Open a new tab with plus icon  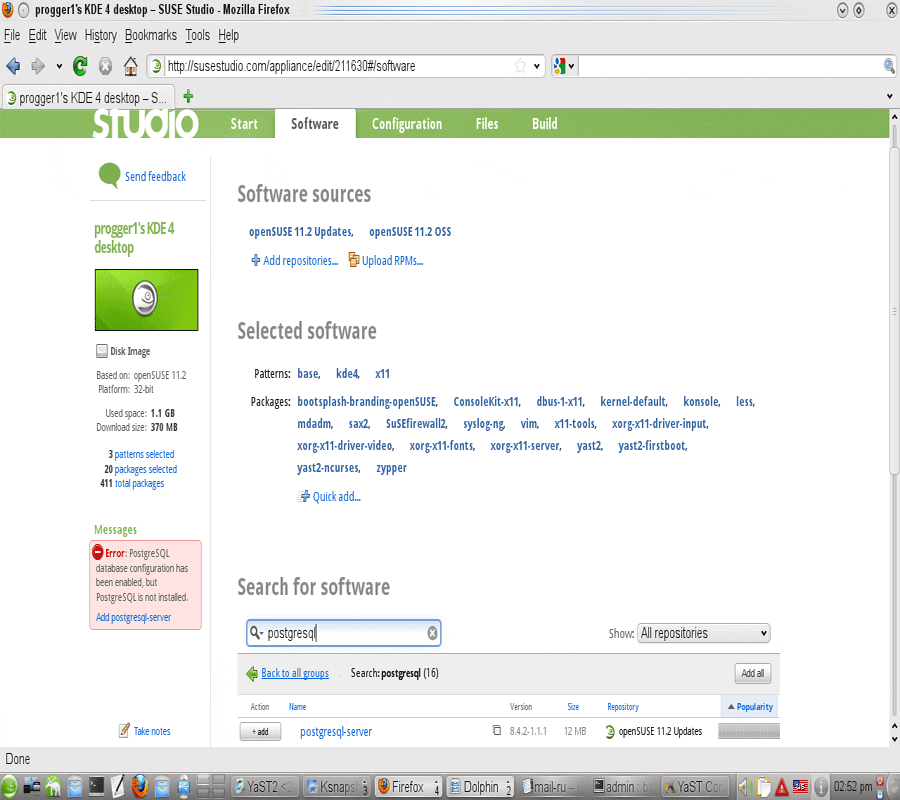(188, 96)
